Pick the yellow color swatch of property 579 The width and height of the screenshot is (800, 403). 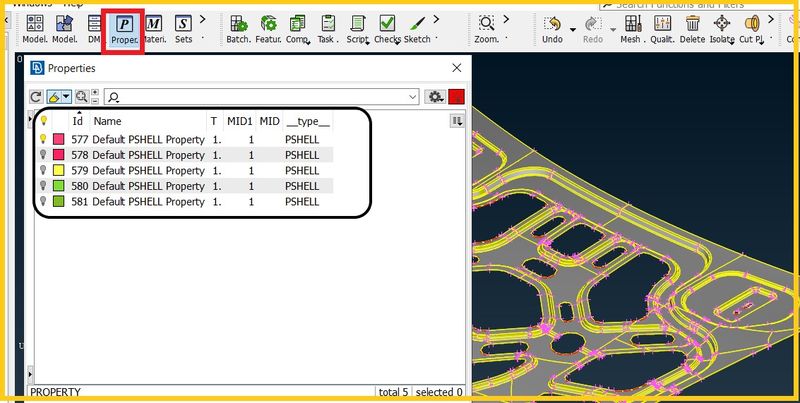(59, 170)
